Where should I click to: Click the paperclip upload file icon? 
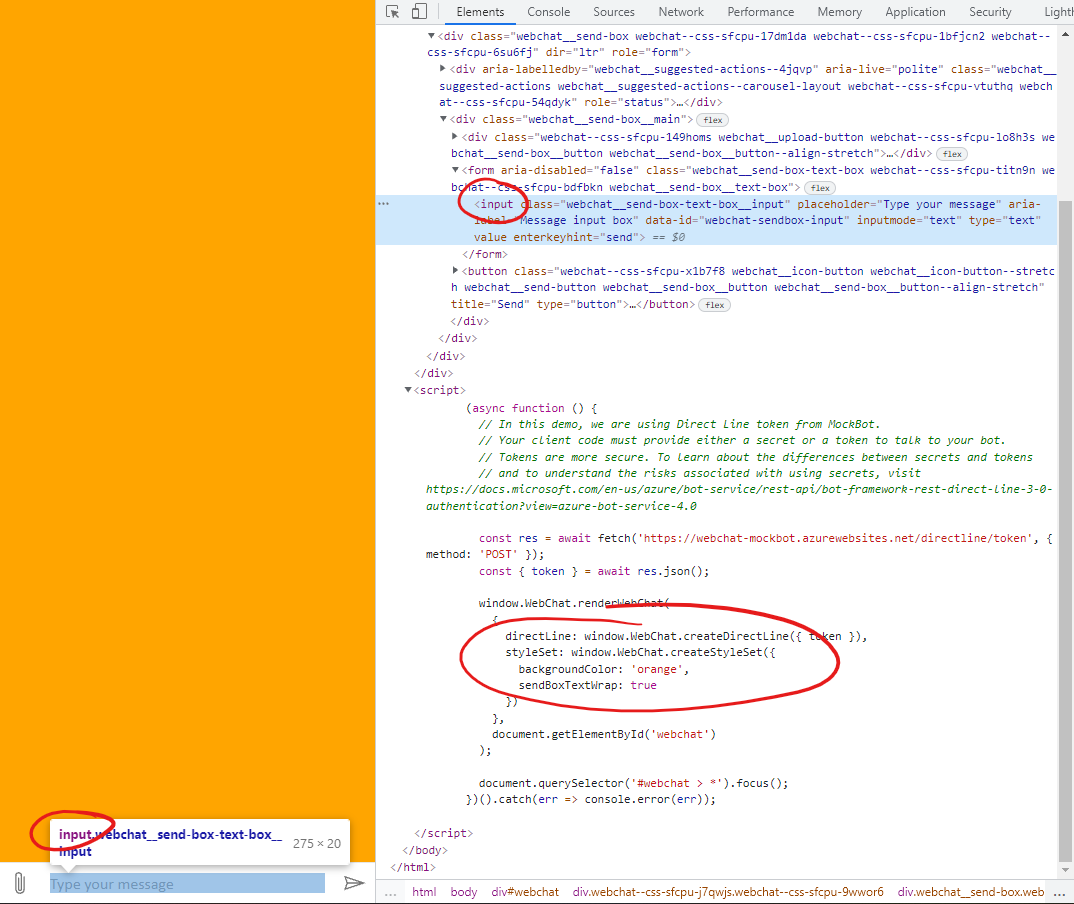pos(20,883)
